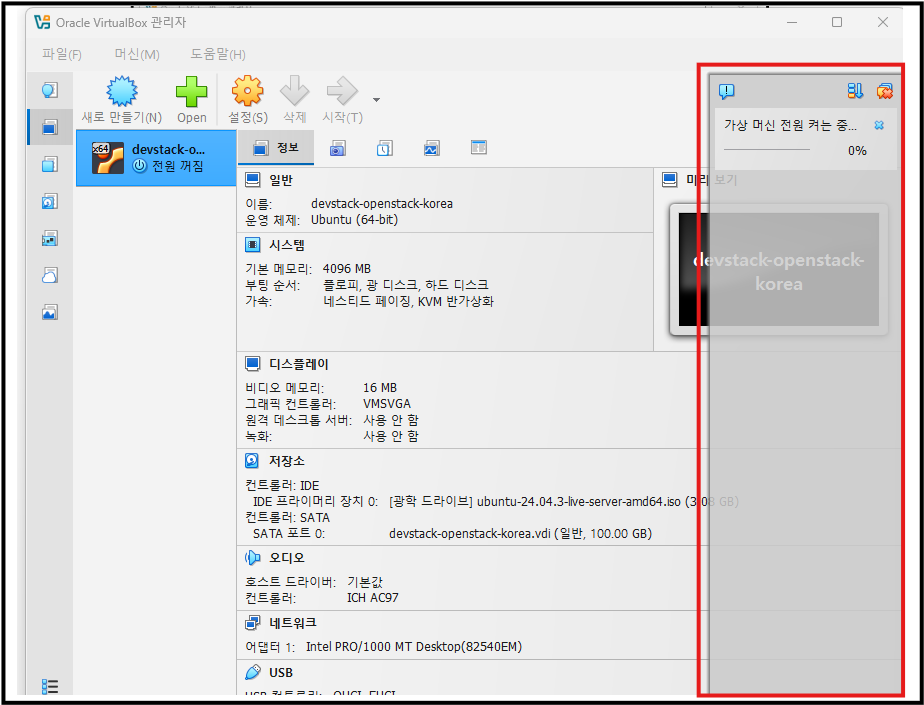Open the file manager tab icon
924x705 pixels.
pyautogui.click(x=478, y=147)
